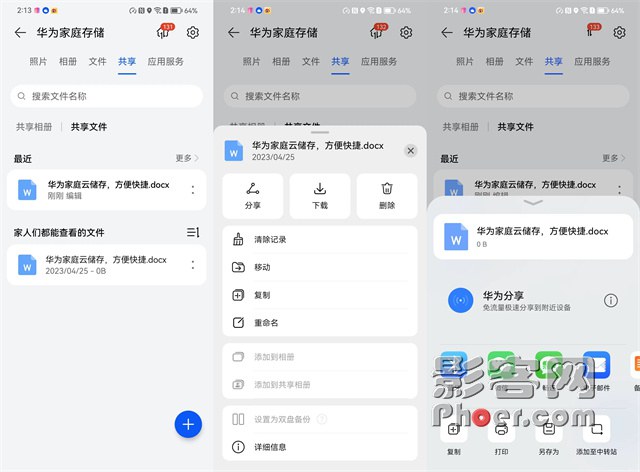Open 详细信息 in the action sheet
Viewport: 640px width, 472px height.
click(x=320, y=447)
